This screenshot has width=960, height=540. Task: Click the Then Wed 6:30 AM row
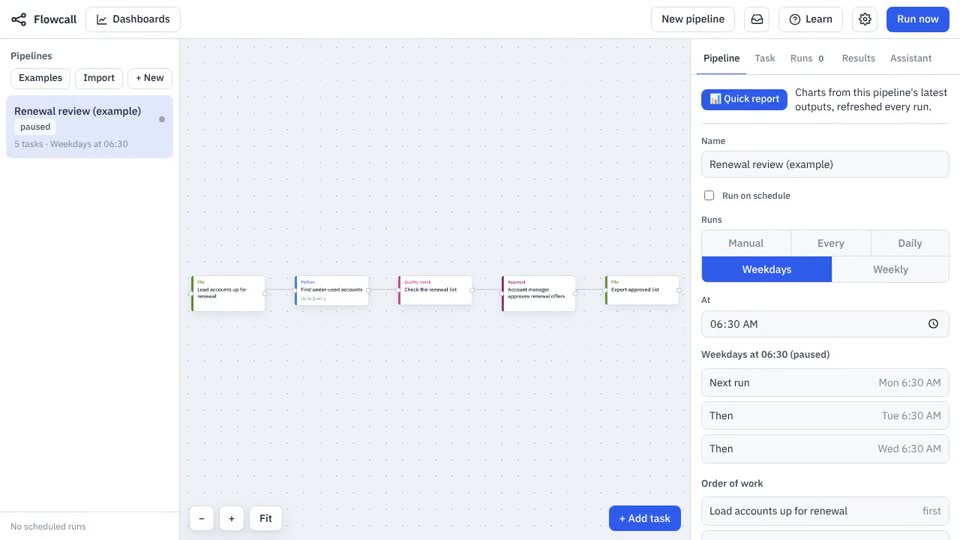(x=825, y=449)
